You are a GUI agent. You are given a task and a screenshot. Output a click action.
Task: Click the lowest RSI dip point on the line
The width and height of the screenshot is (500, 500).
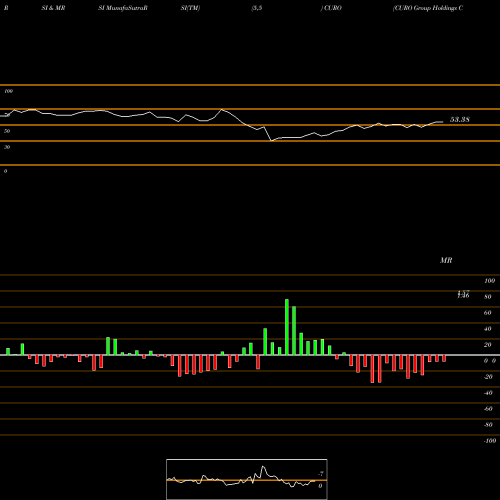click(271, 141)
